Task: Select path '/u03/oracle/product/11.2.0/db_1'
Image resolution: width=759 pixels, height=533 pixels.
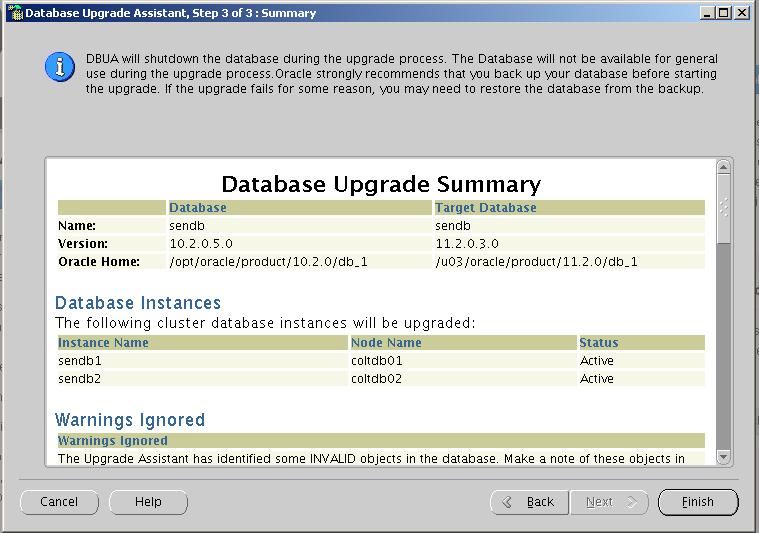Action: (x=536, y=262)
